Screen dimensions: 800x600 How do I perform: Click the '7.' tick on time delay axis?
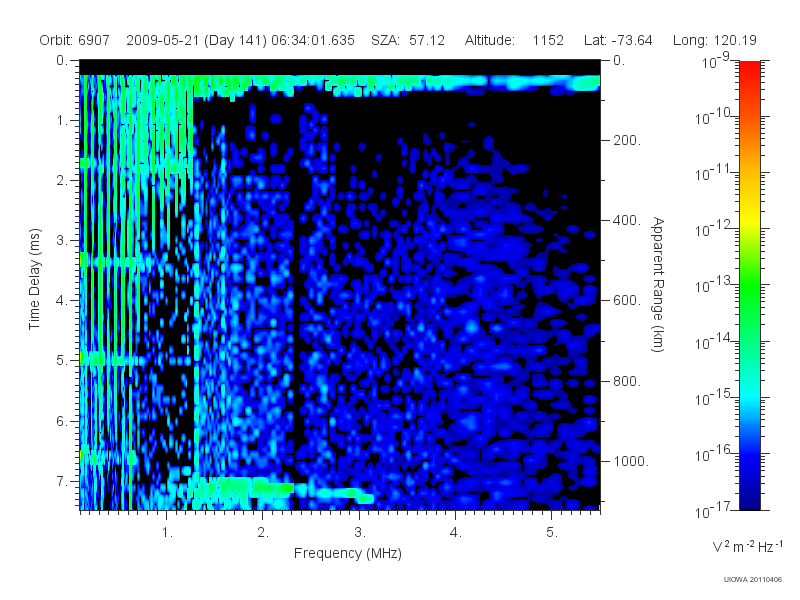click(x=62, y=481)
